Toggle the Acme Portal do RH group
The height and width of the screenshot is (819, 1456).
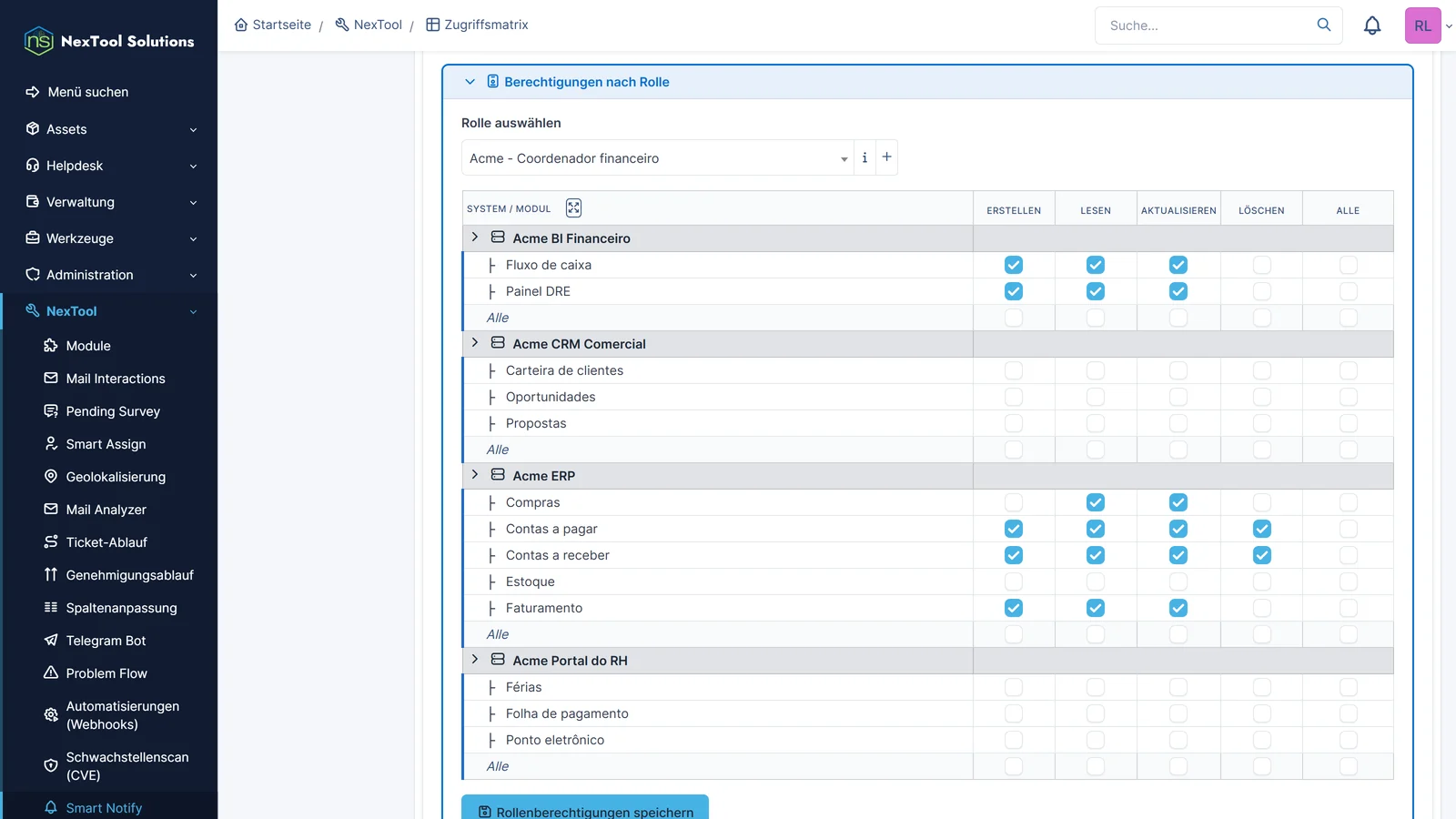coord(475,660)
